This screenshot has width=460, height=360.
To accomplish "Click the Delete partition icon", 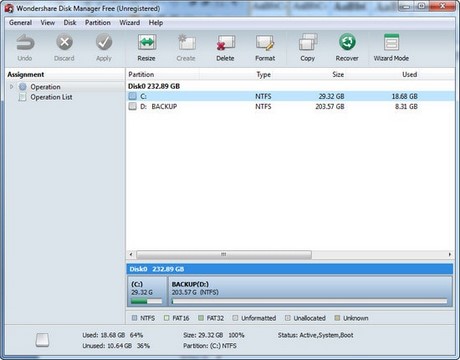I will coord(225,43).
